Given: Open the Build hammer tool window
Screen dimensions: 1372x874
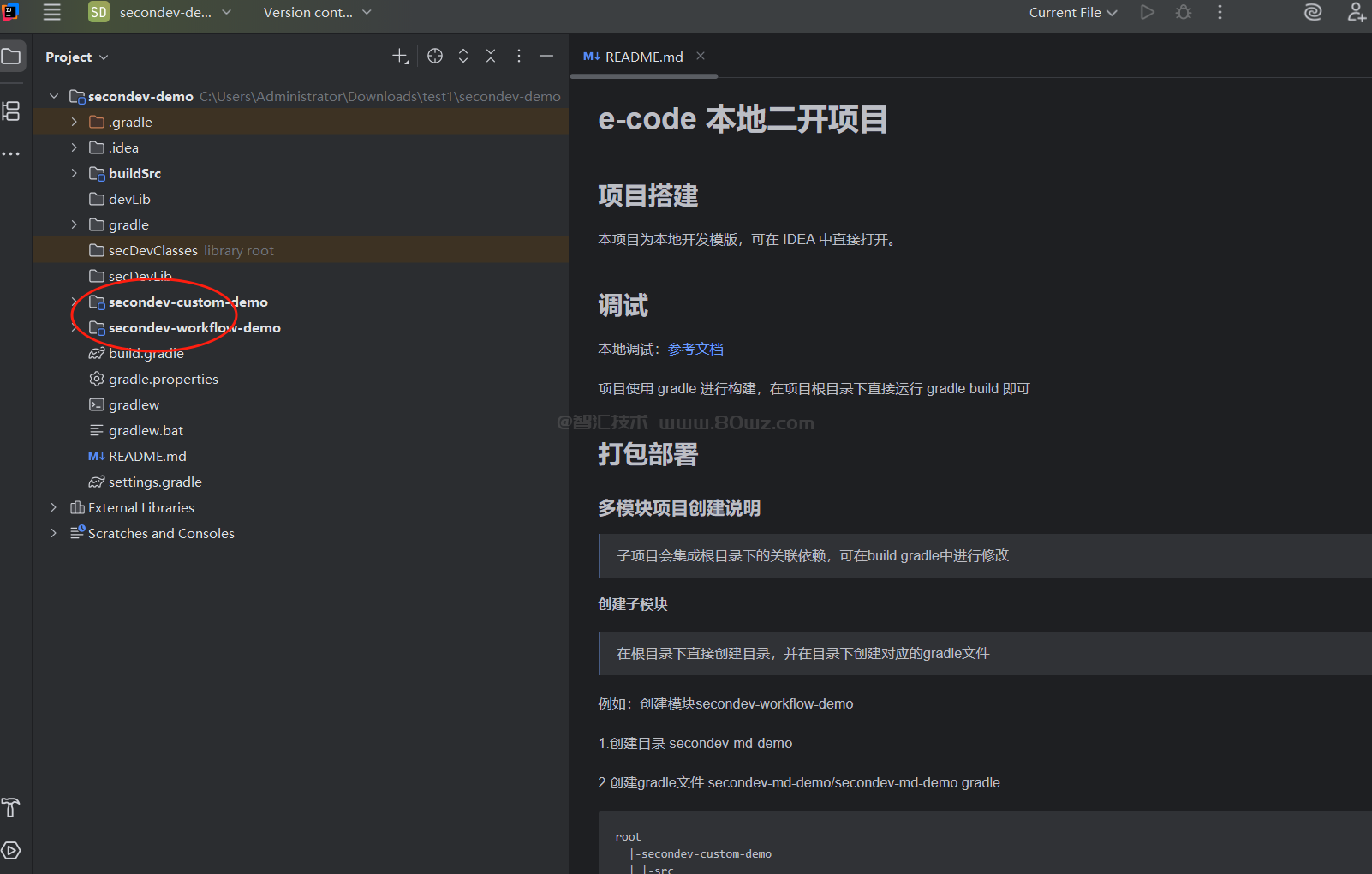Looking at the screenshot, I should coord(11,807).
